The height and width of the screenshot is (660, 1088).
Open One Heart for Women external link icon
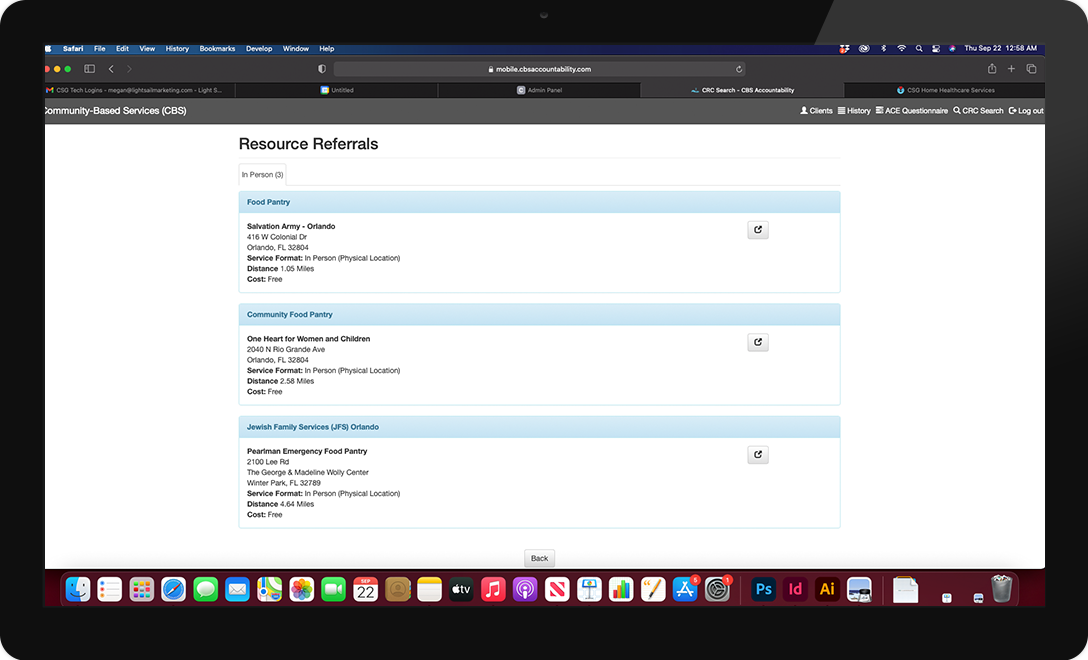tap(758, 342)
